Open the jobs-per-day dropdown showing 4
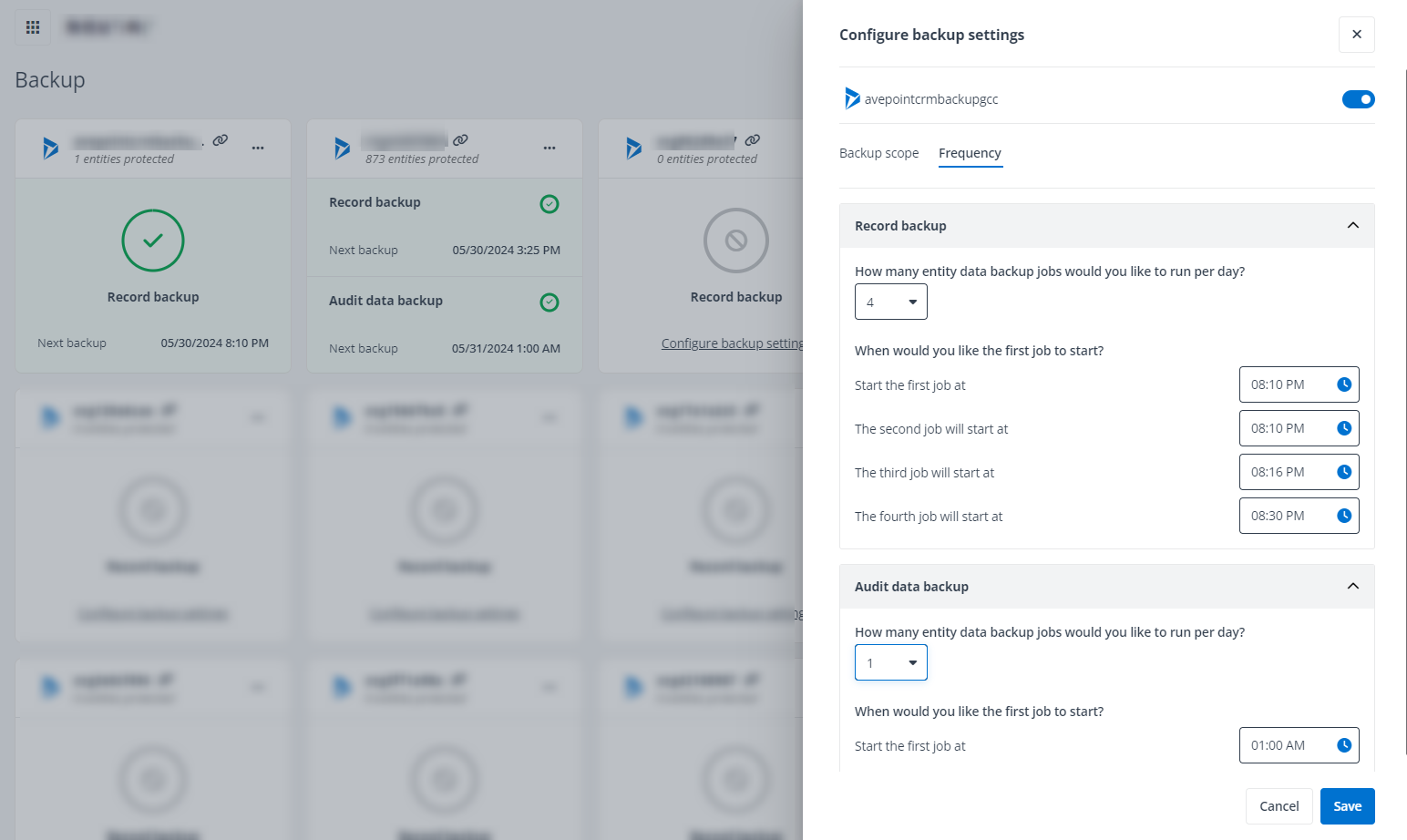Screen dimensions: 1407x840 (x=890, y=302)
